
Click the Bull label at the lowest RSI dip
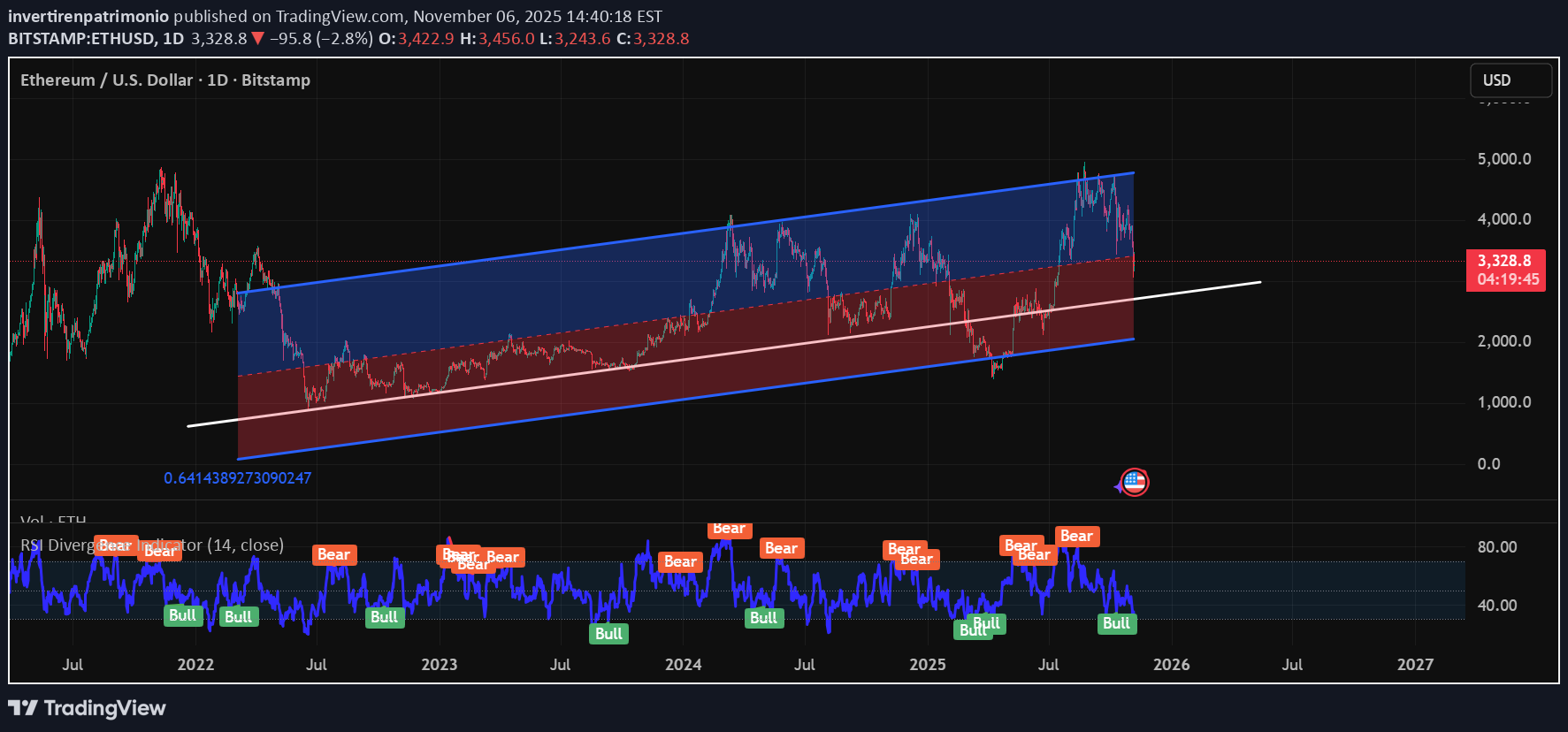coord(608,633)
